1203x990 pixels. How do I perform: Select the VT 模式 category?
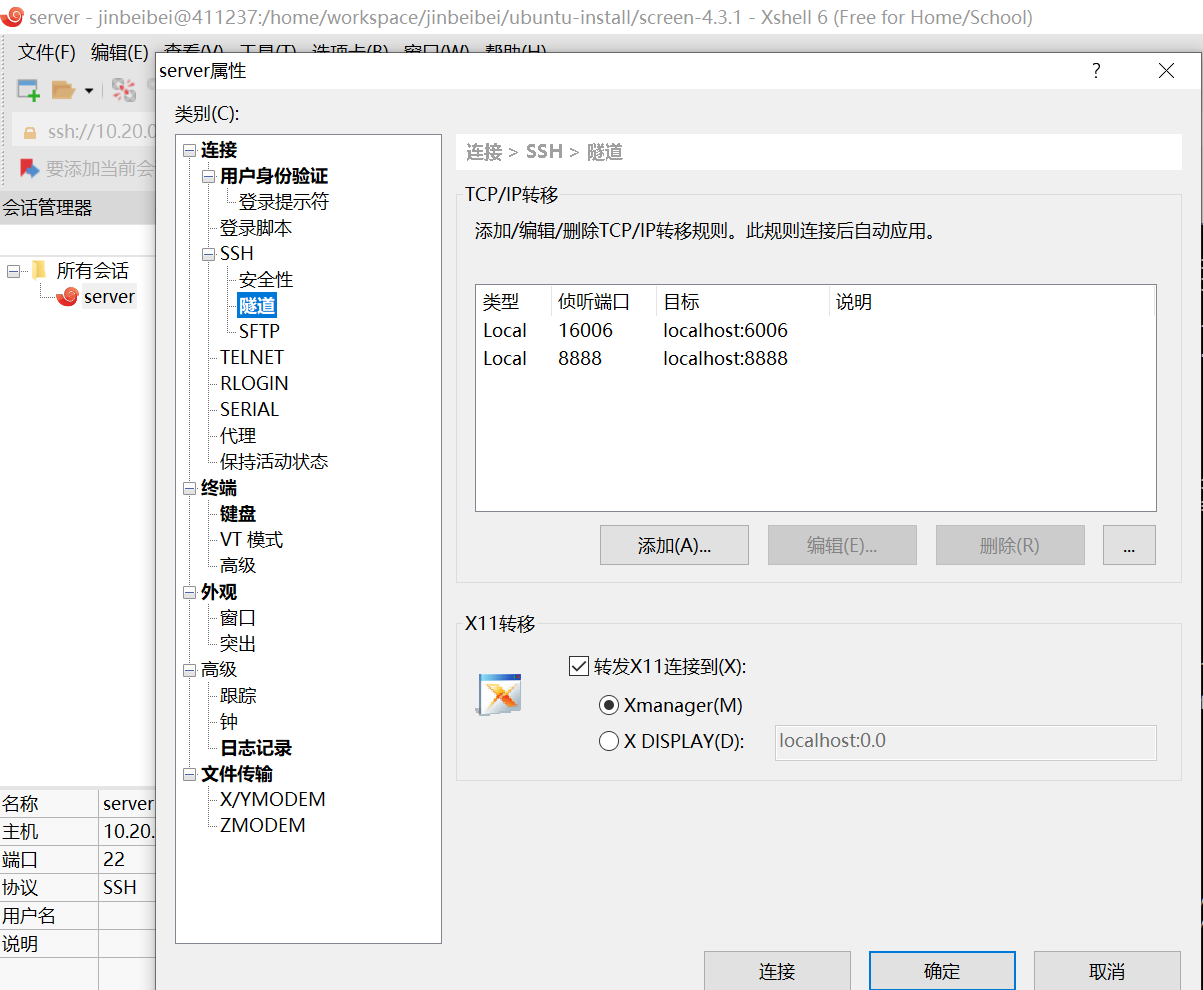251,540
